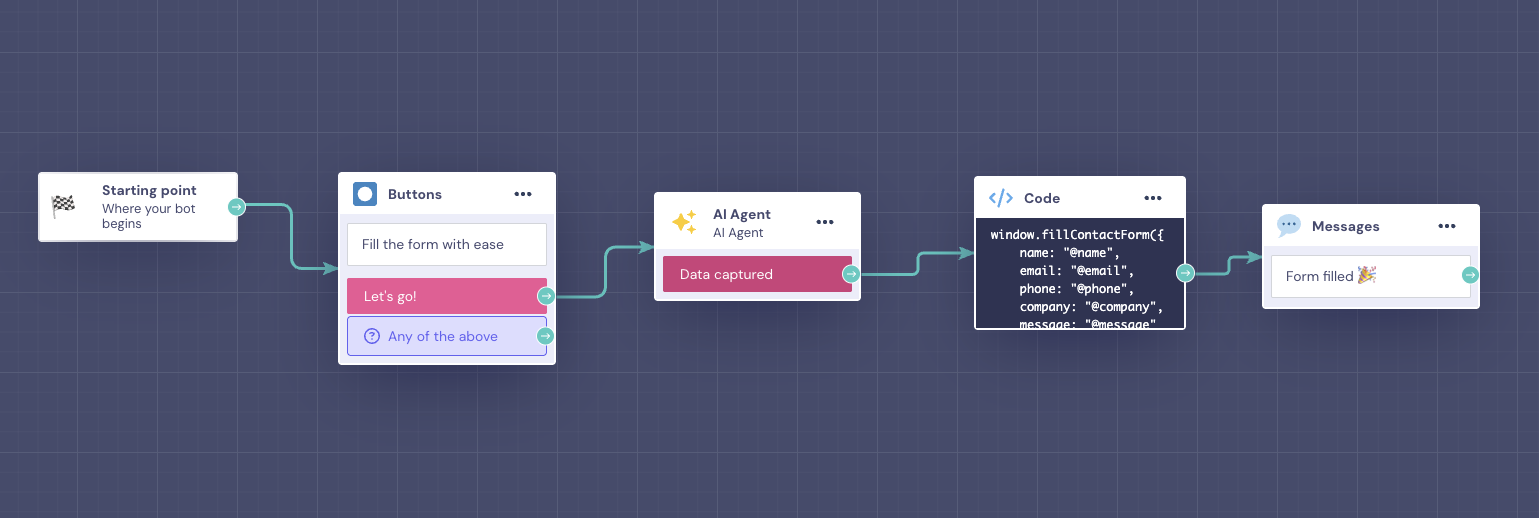Viewport: 1539px width, 518px height.
Task: Click the Messages speech bubble icon
Action: click(1289, 226)
